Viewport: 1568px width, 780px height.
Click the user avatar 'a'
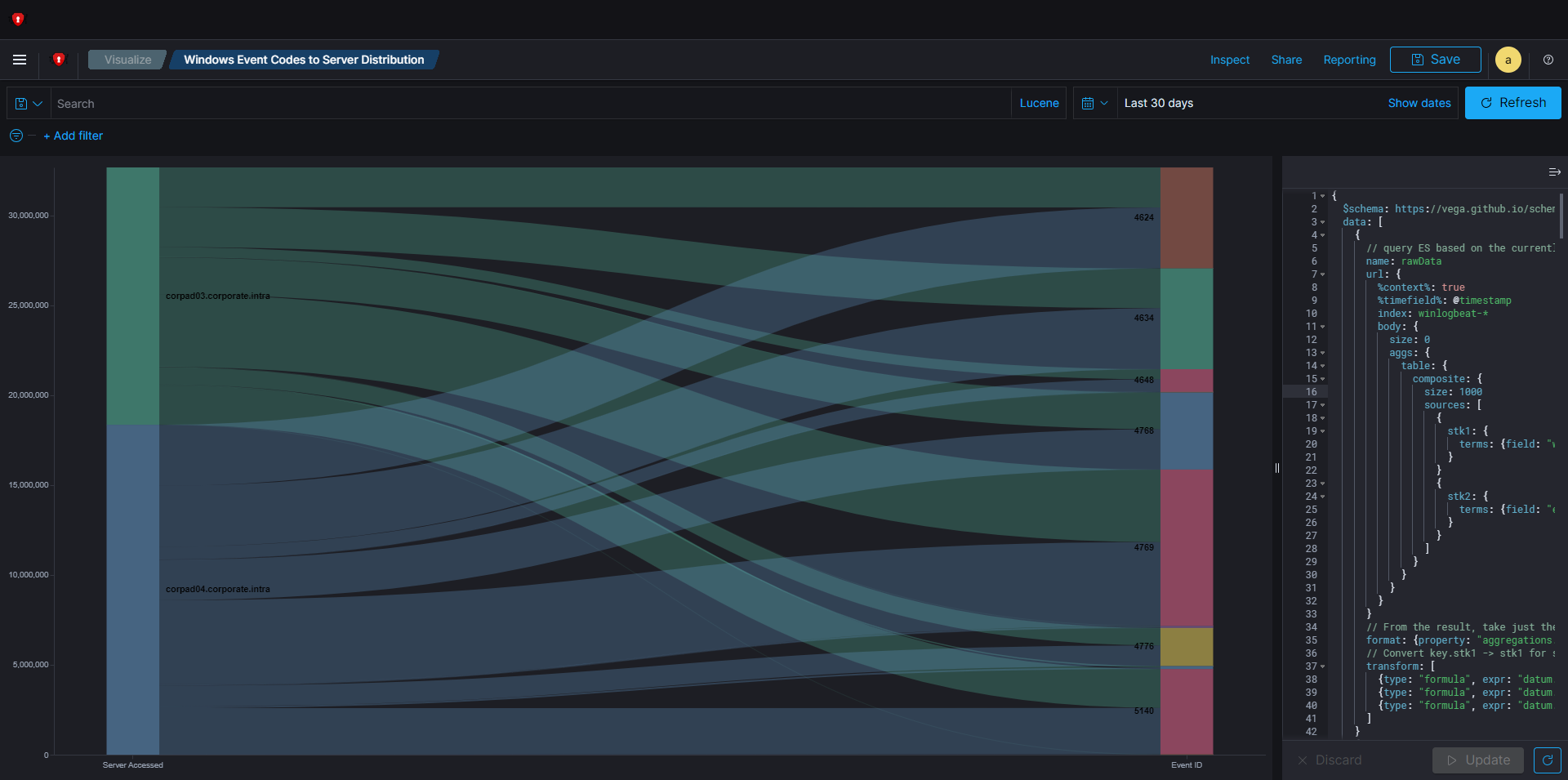[x=1508, y=60]
